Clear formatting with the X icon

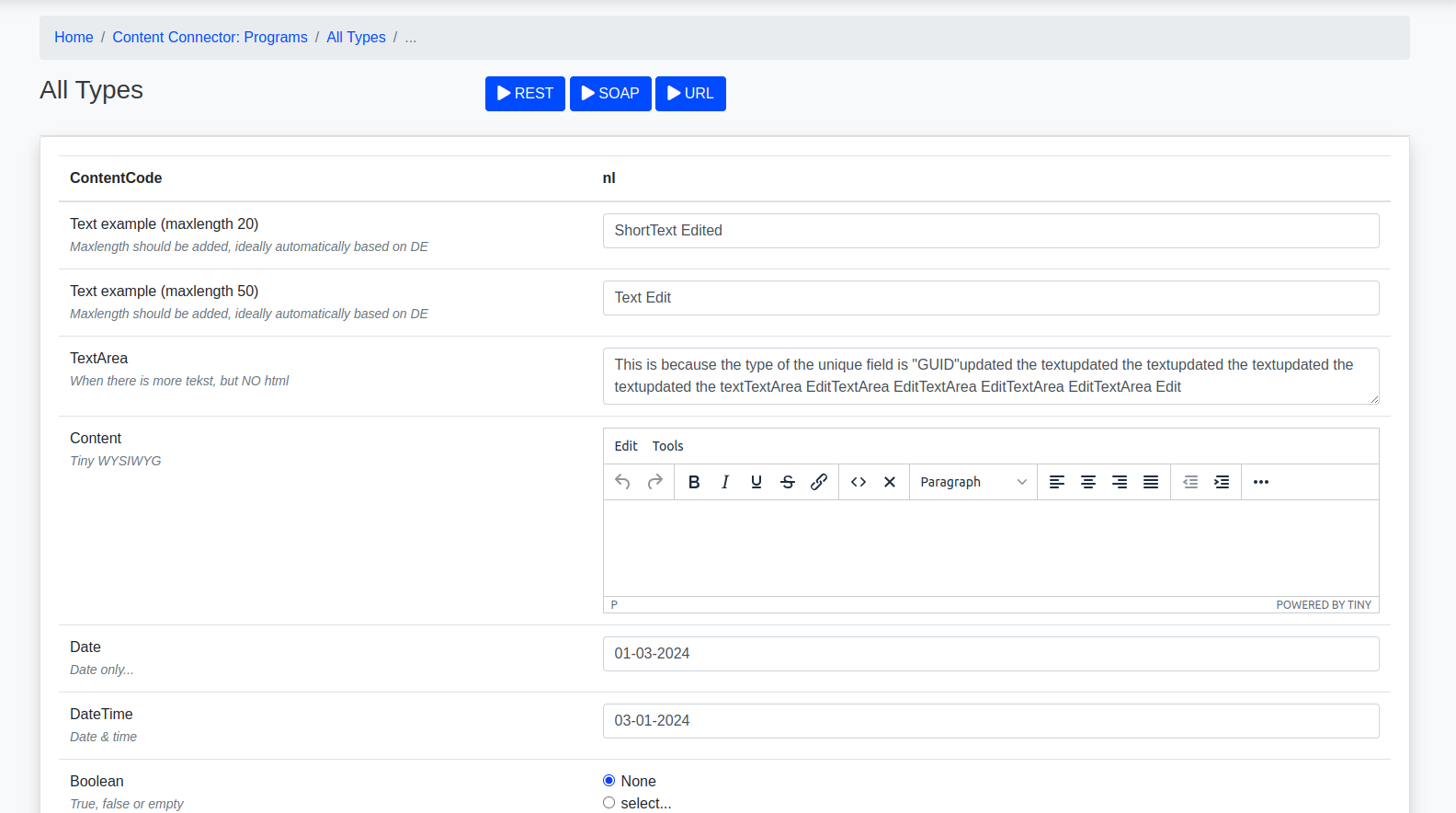tap(890, 482)
